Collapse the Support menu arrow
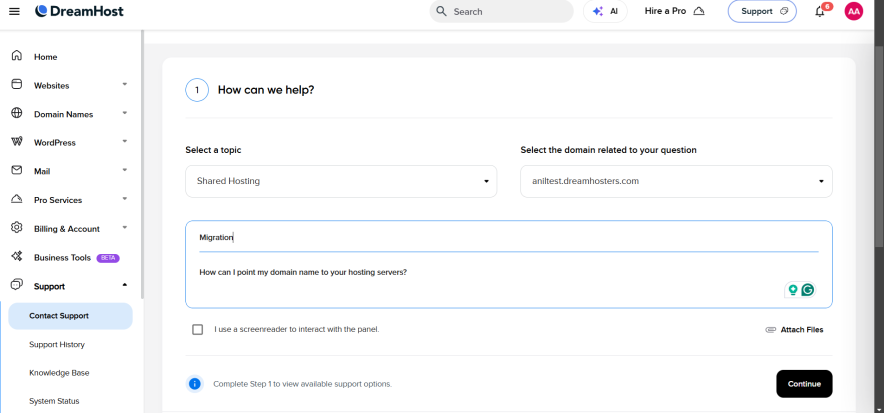The image size is (884, 413). coord(125,285)
